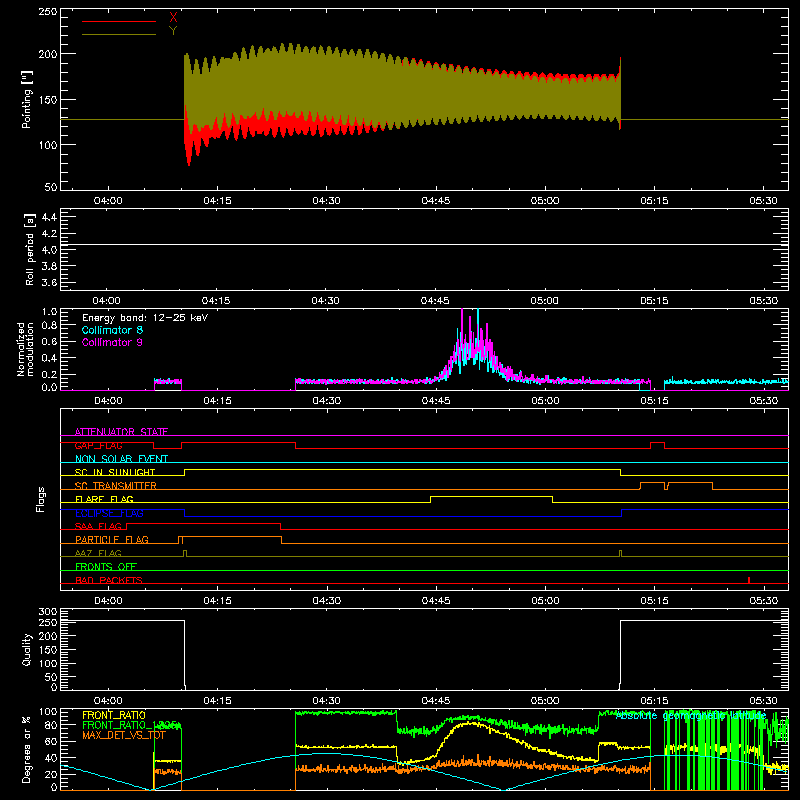800x800 pixels.
Task: Click the red BAD_PACKETS spike near 05:28
Action: [748, 580]
